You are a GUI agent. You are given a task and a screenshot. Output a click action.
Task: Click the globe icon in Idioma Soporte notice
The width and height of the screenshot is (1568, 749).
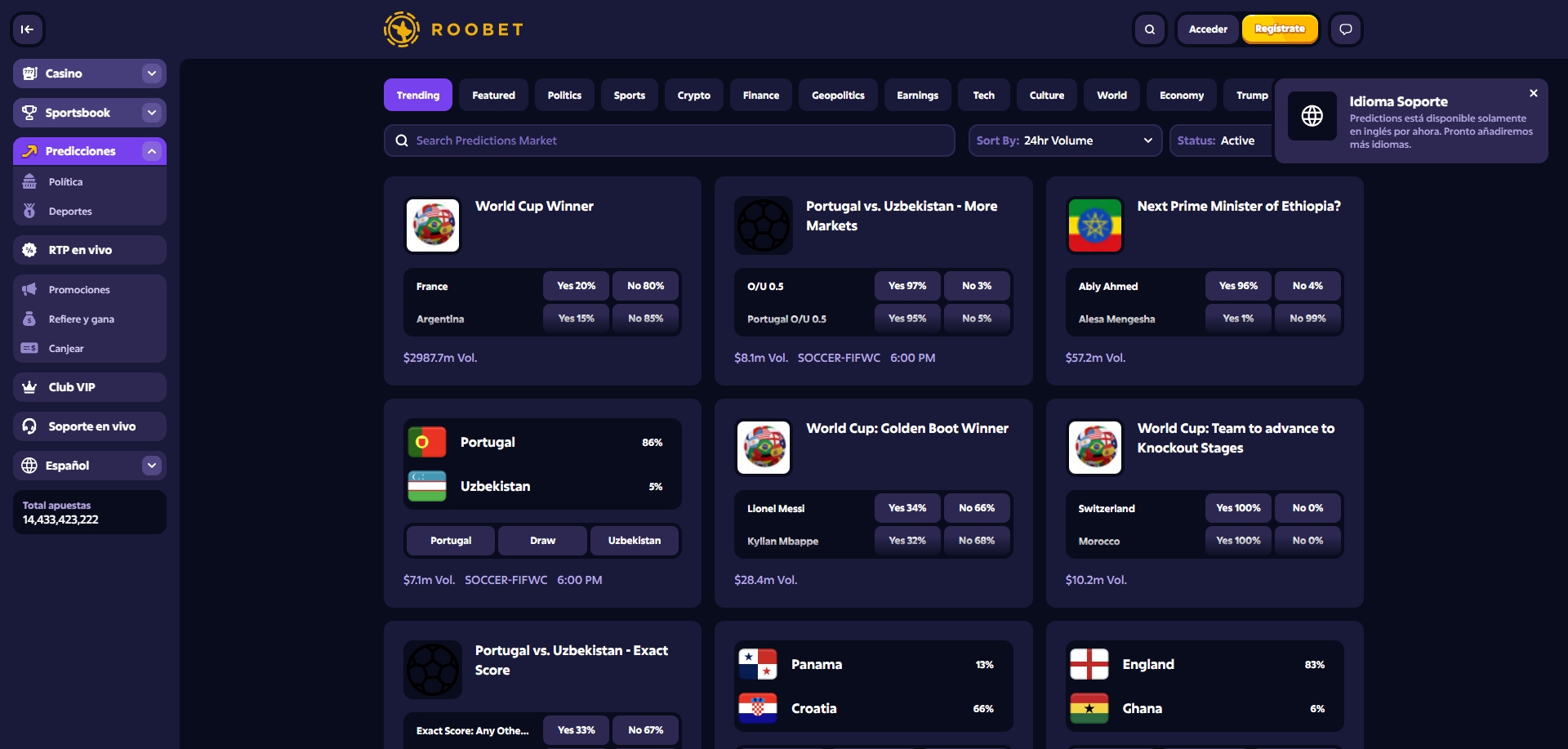pyautogui.click(x=1312, y=116)
